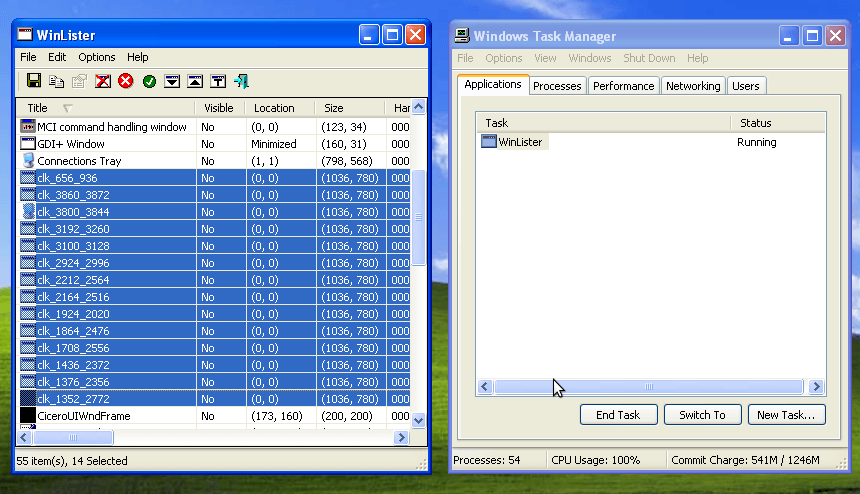Click the WinLister horizontal scroll left arrow
The width and height of the screenshot is (860, 494).
coord(24,437)
